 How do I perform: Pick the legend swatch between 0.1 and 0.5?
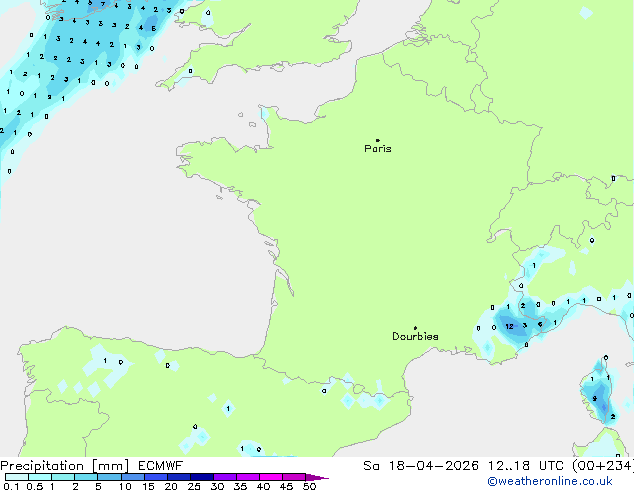point(17,477)
